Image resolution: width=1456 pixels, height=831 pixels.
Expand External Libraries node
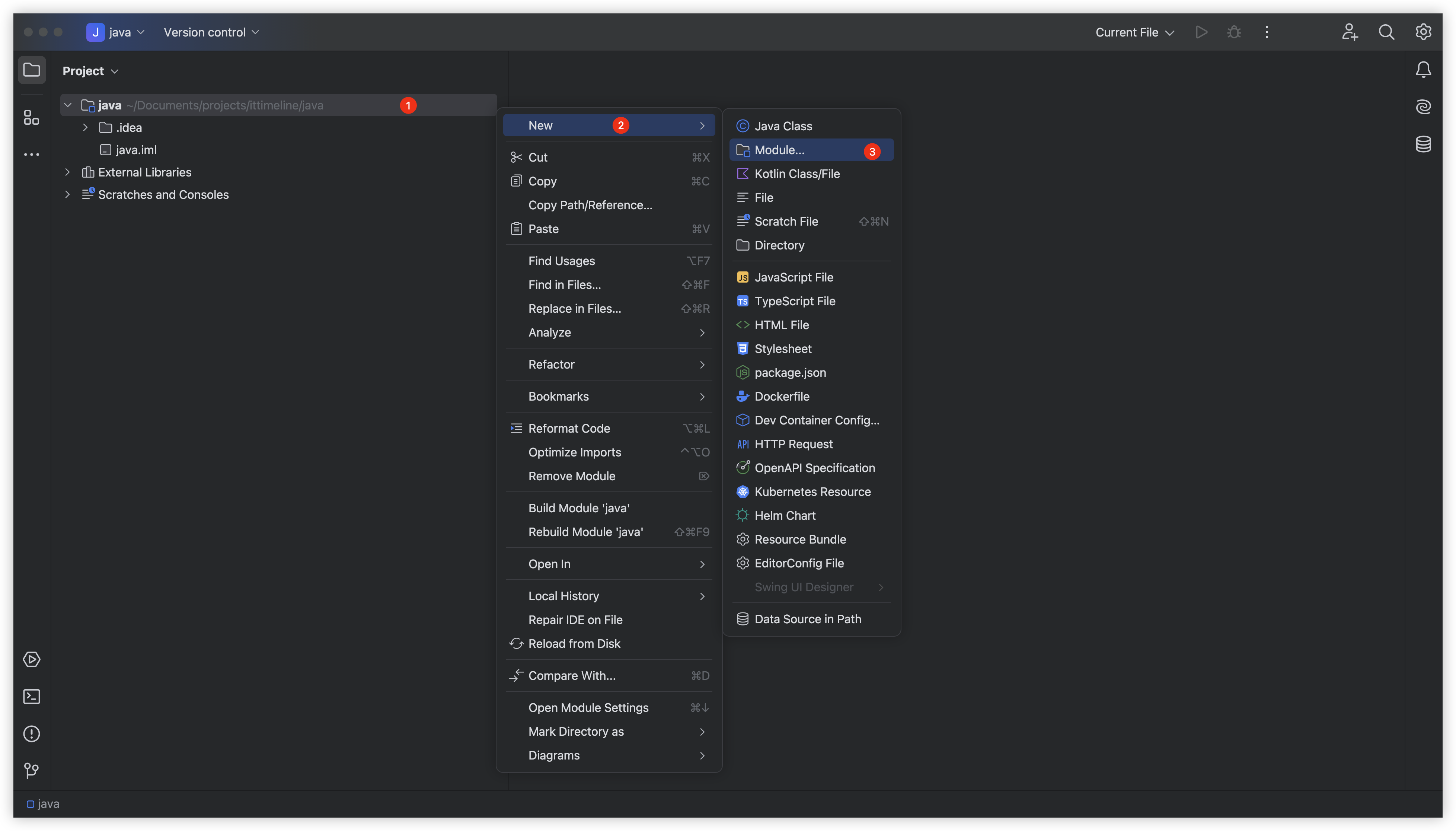pos(67,172)
